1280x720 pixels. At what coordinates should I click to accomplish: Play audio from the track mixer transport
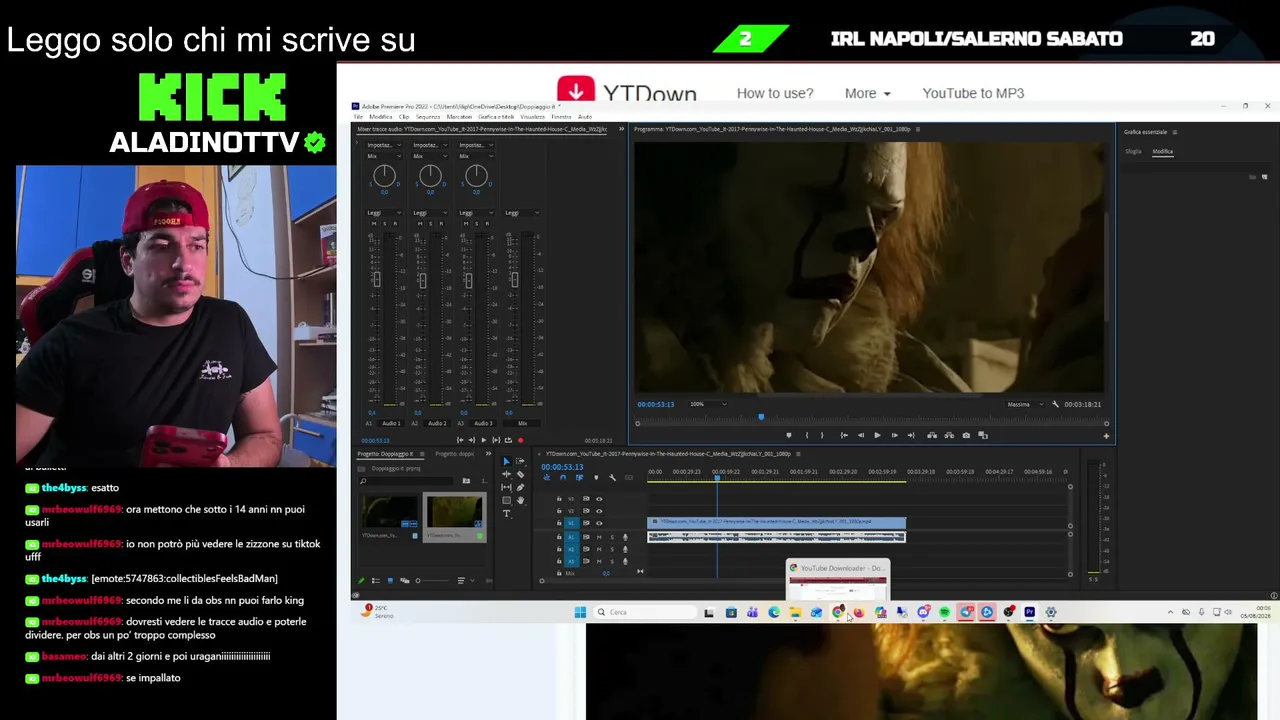pos(483,440)
